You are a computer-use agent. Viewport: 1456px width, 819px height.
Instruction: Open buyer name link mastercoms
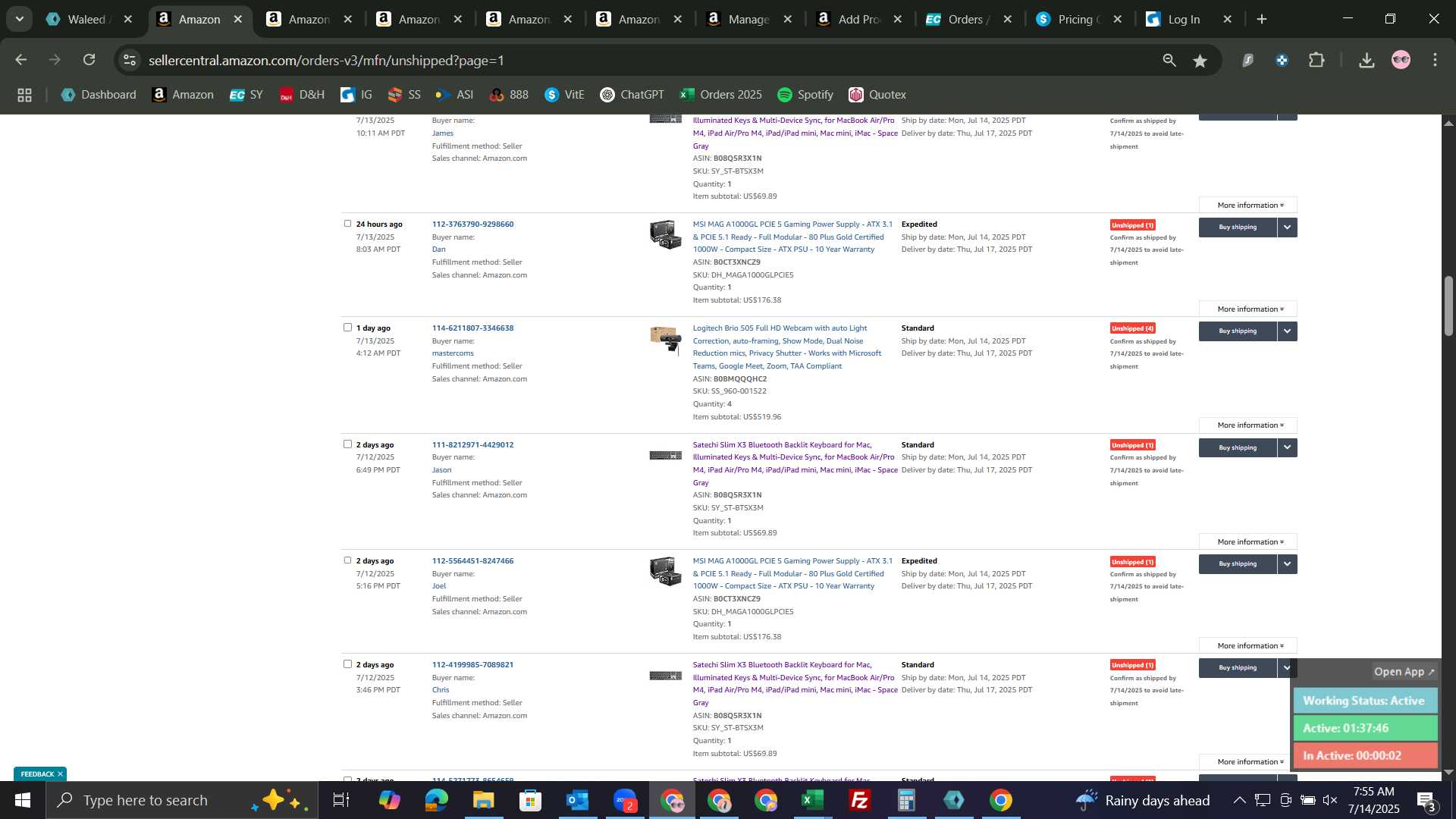click(x=453, y=353)
